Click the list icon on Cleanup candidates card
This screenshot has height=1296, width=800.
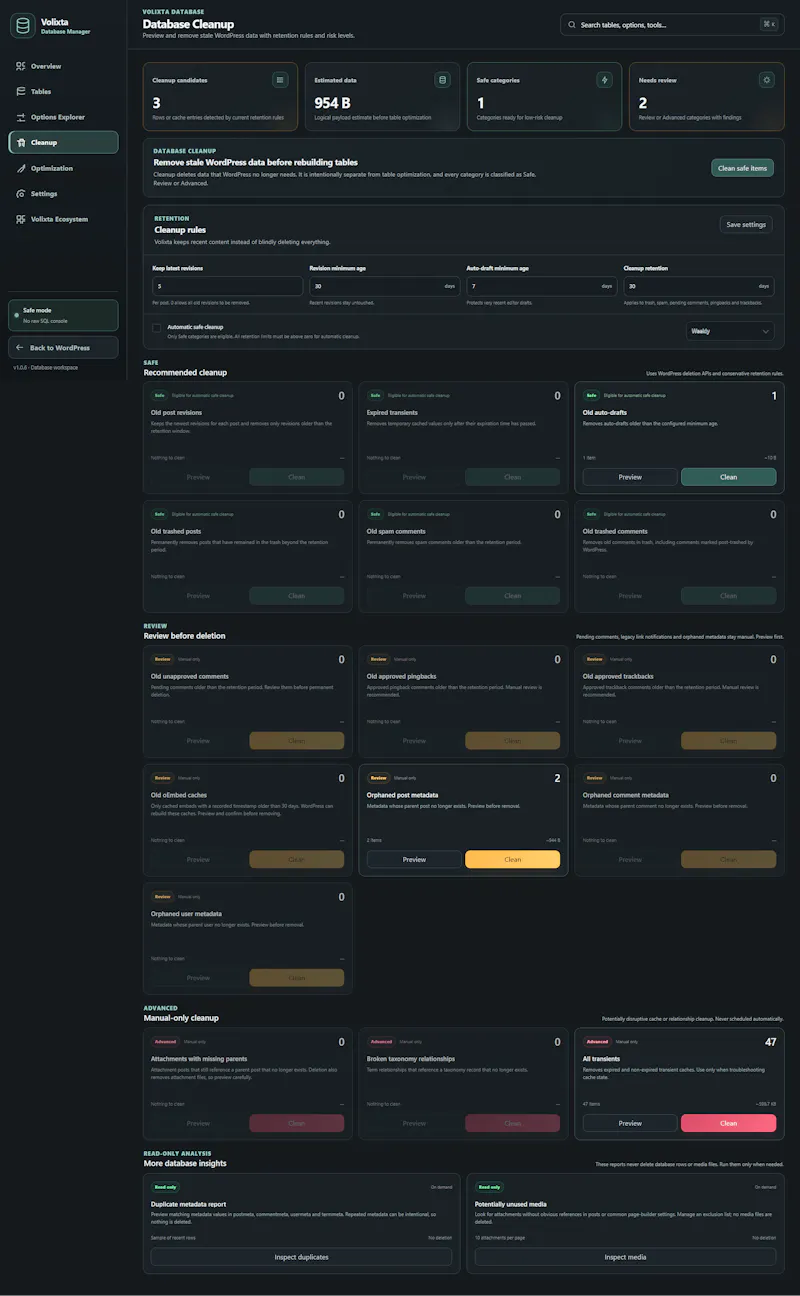pos(280,80)
